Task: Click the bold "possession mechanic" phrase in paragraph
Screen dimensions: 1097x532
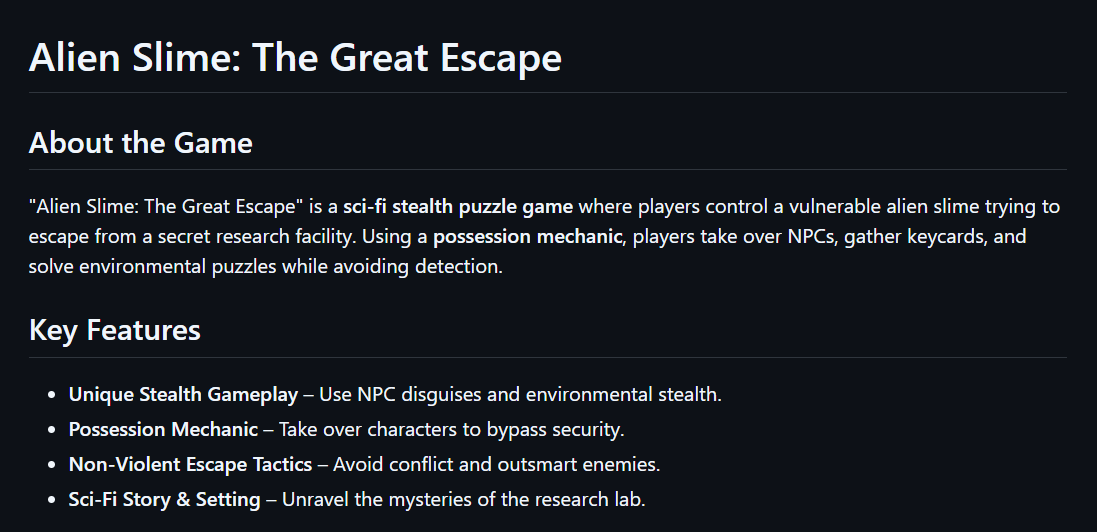Action: click(x=527, y=237)
